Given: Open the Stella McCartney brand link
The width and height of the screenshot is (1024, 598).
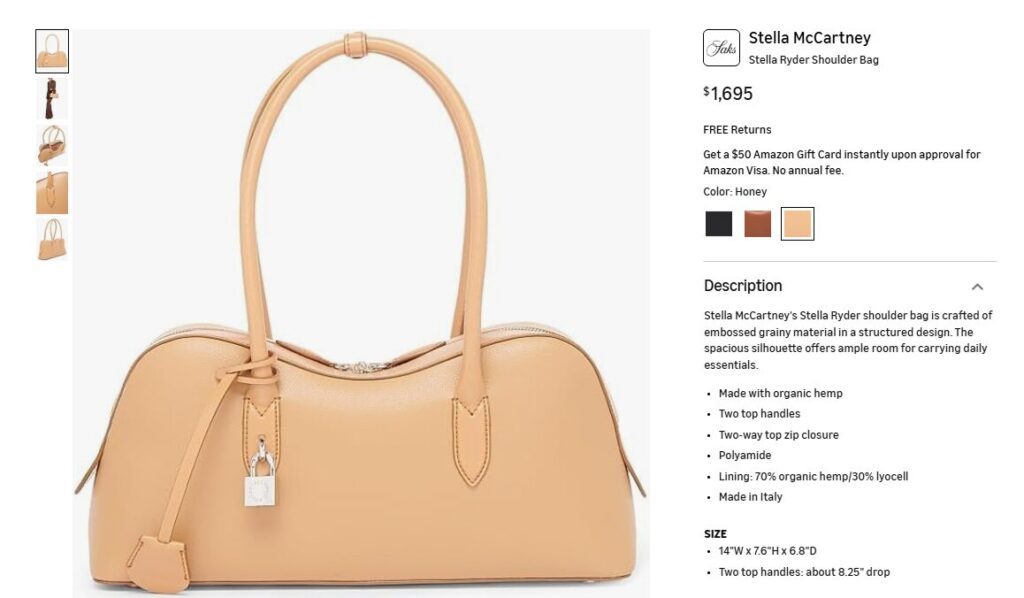Looking at the screenshot, I should point(809,38).
